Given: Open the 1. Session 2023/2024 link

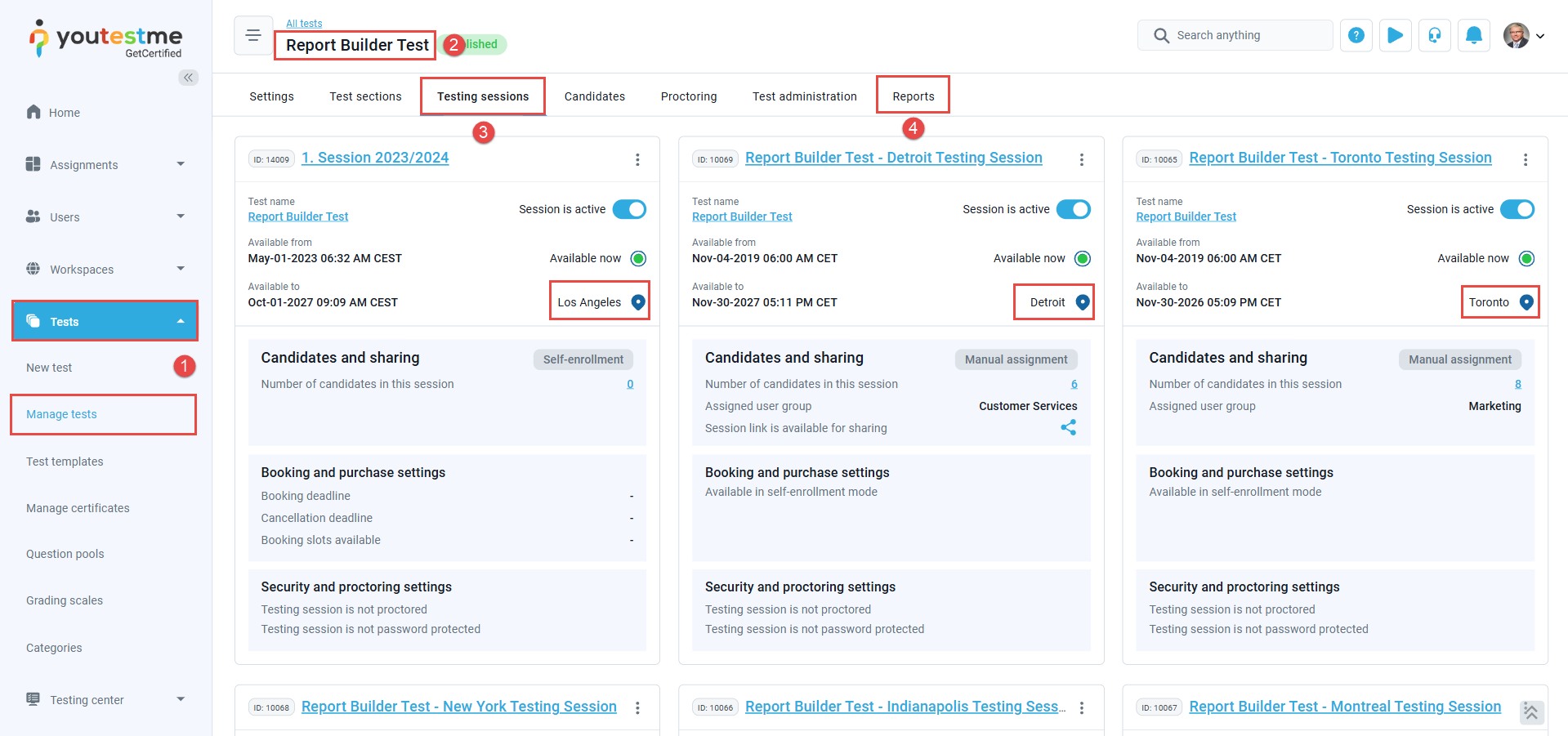Looking at the screenshot, I should point(375,158).
